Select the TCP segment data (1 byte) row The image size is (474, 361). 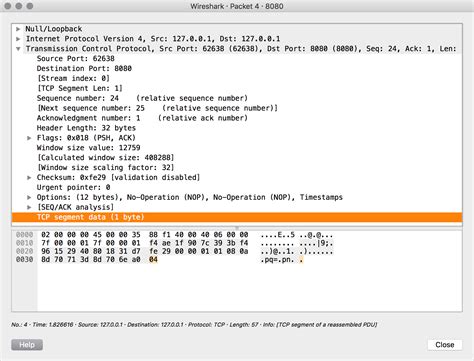[x=237, y=217]
